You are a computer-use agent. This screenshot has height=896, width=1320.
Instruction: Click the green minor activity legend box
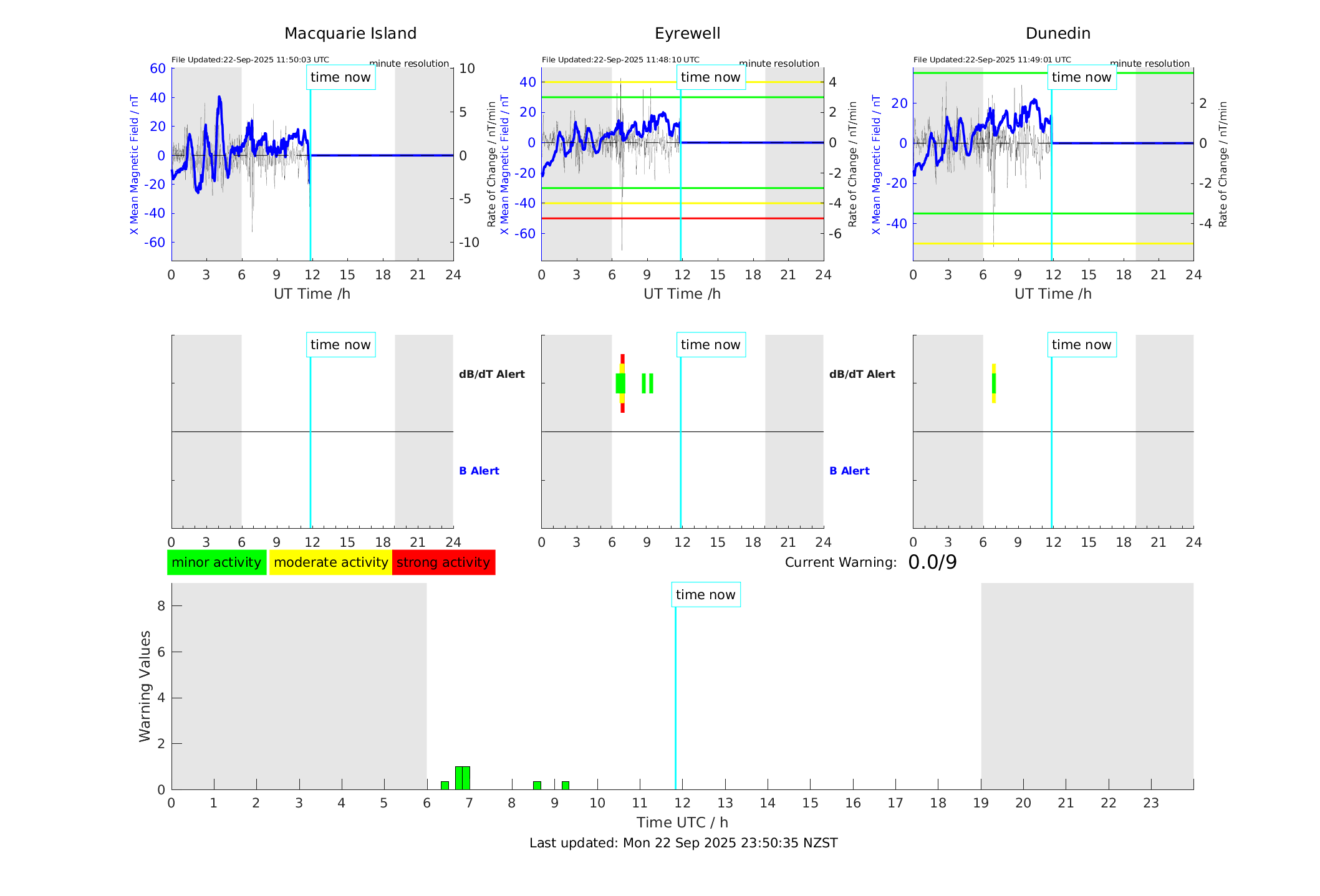click(x=216, y=562)
